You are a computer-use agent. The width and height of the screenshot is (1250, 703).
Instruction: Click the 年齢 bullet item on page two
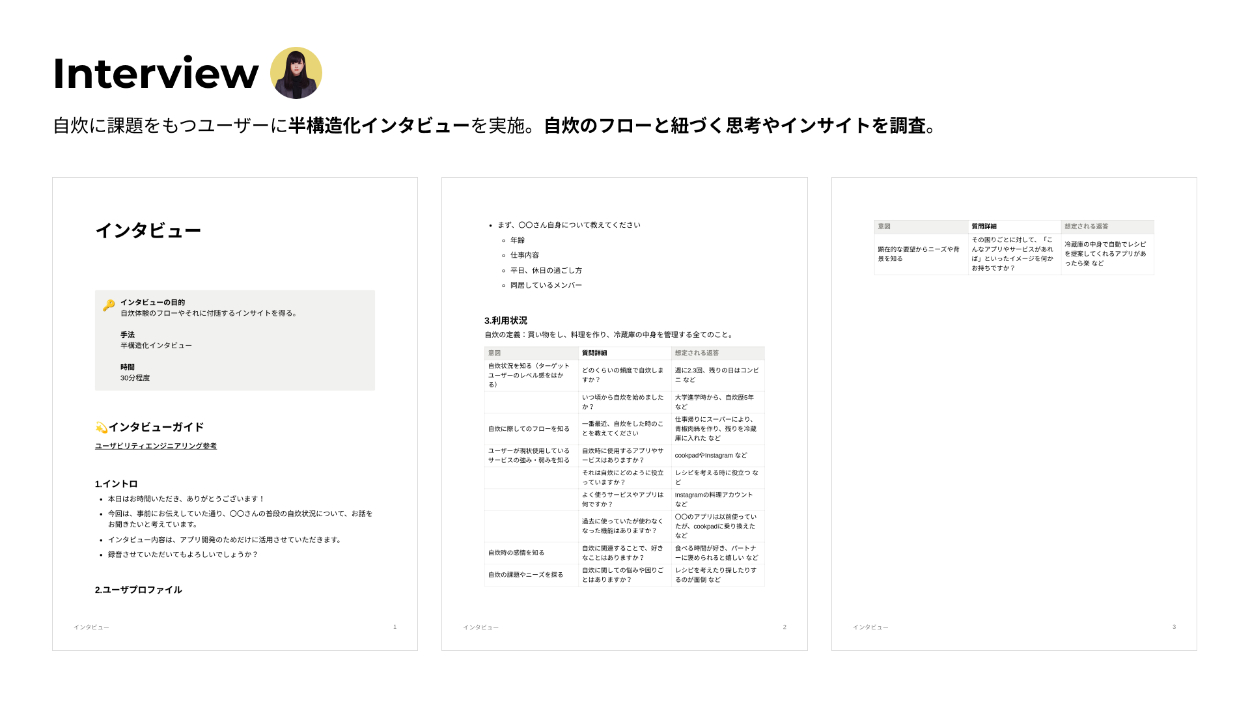tap(517, 240)
